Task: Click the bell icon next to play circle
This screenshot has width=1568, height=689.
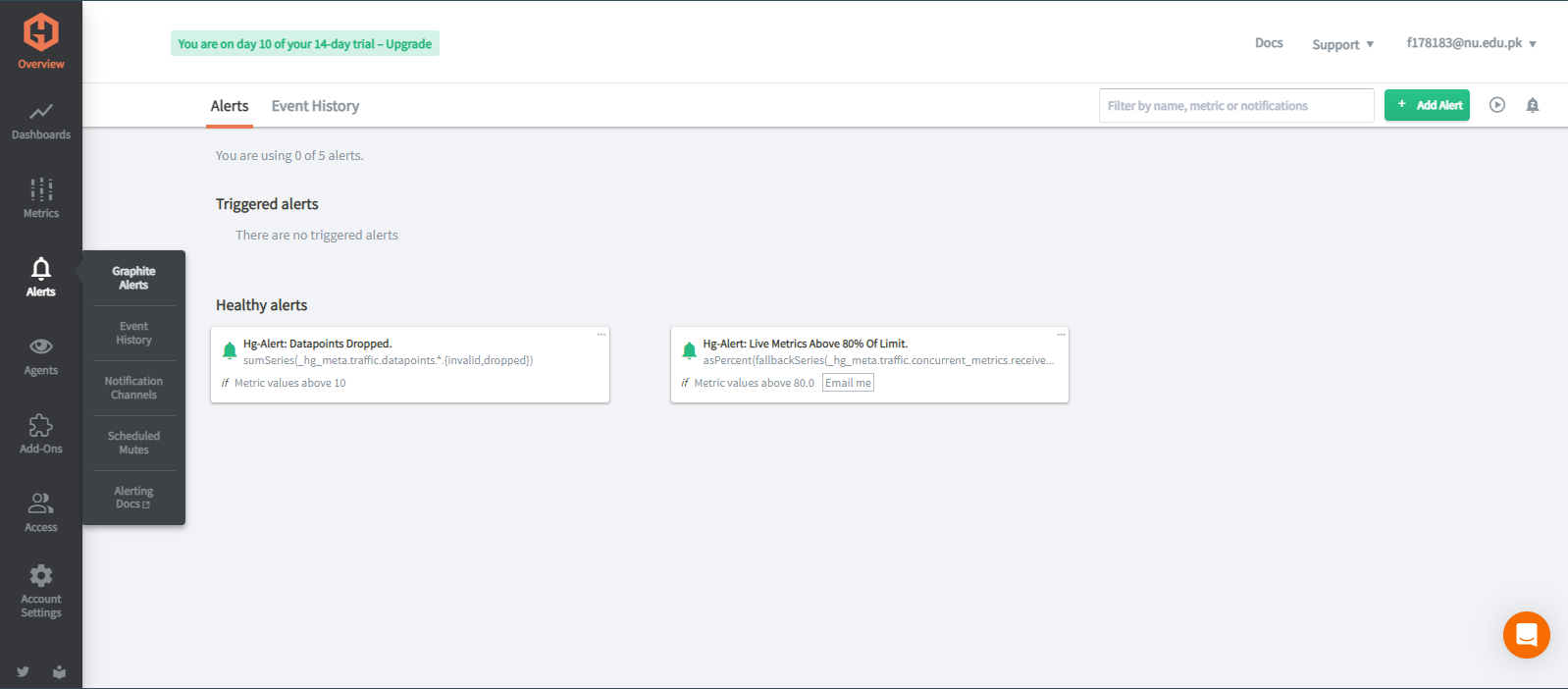Action: coord(1533,105)
